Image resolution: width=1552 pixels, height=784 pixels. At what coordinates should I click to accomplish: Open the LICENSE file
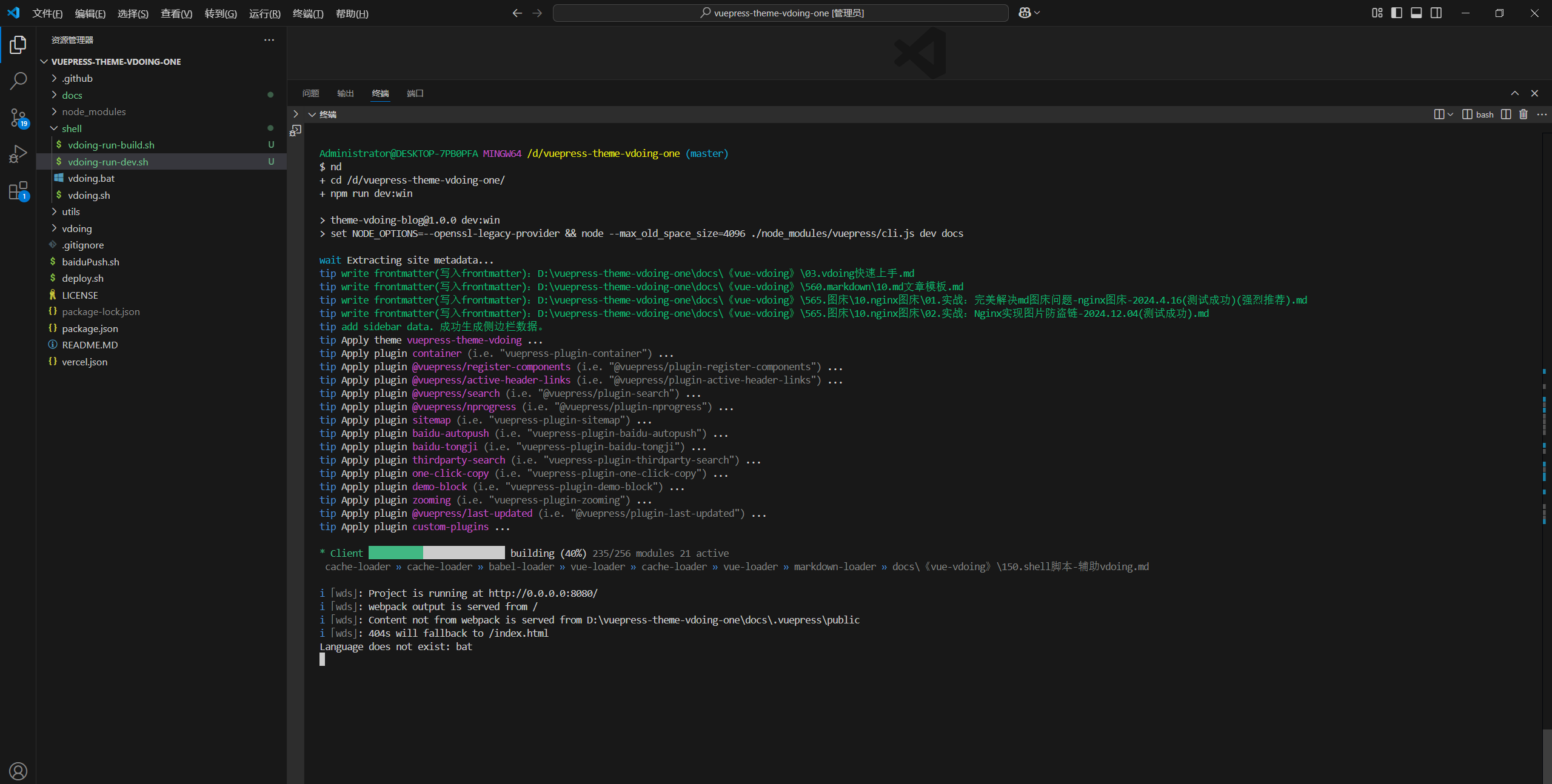point(161,295)
